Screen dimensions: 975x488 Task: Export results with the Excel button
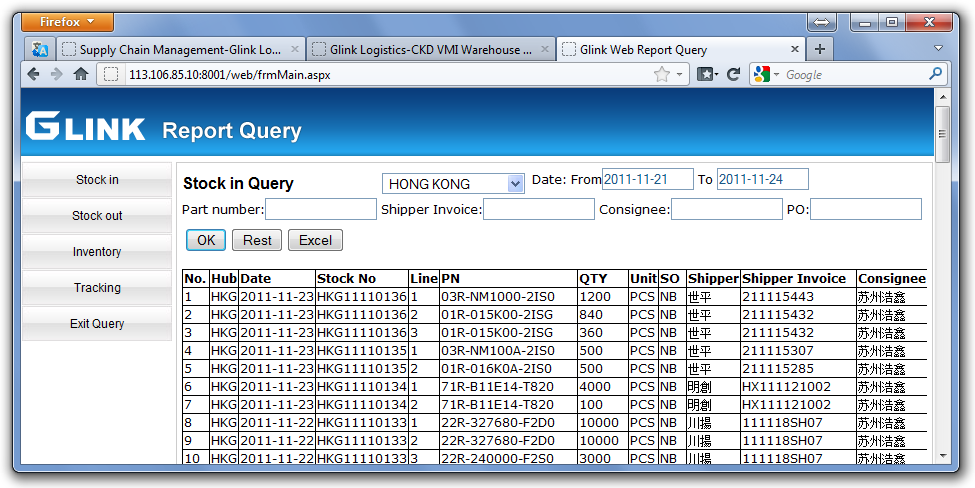pos(315,240)
